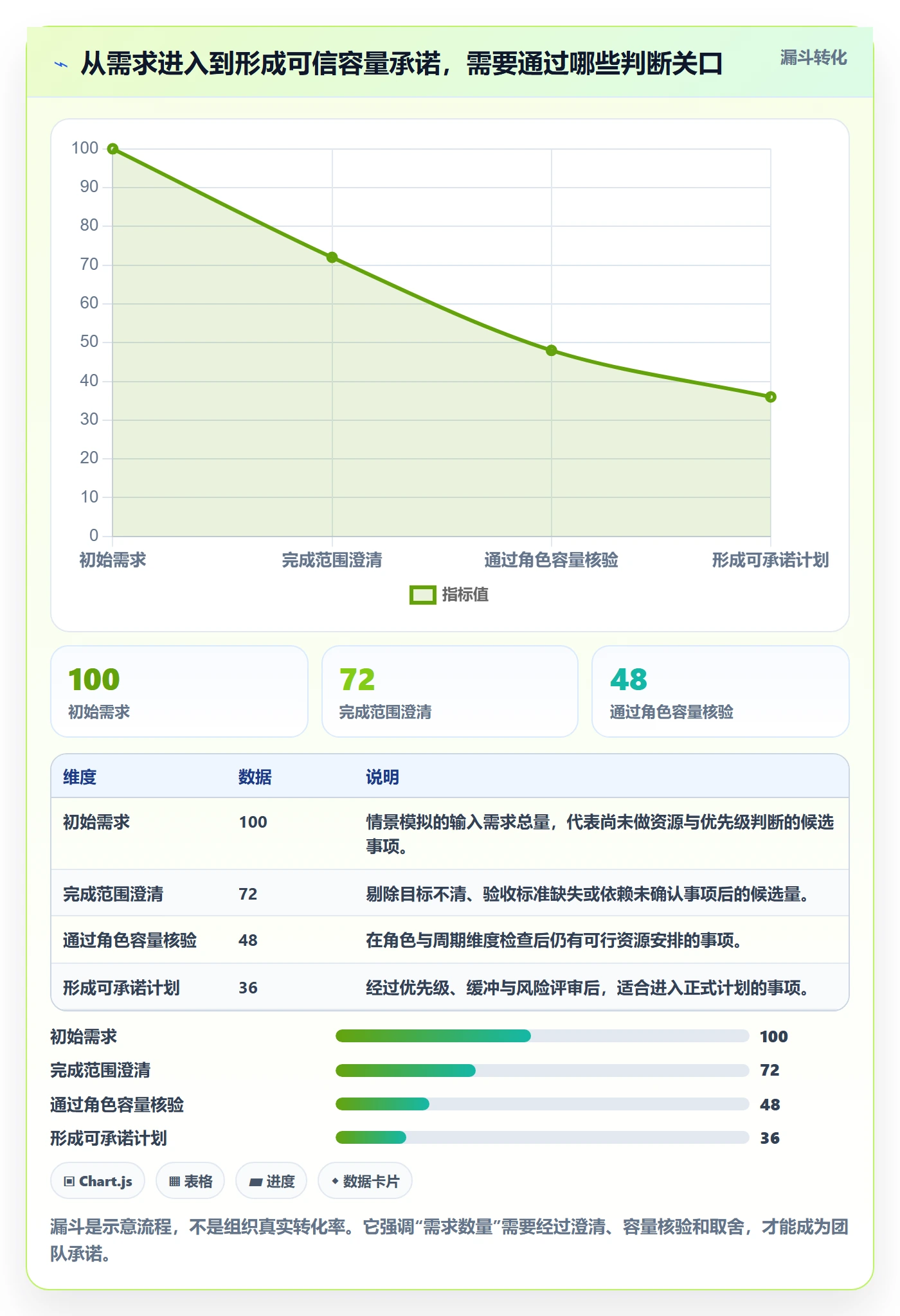Click the Chart.js chip

(98, 1181)
